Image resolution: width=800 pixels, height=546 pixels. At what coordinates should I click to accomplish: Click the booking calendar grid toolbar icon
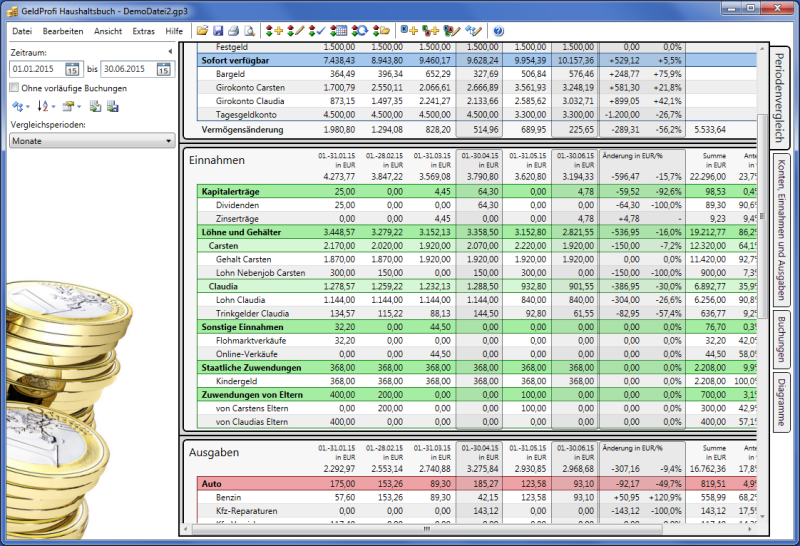point(339,32)
